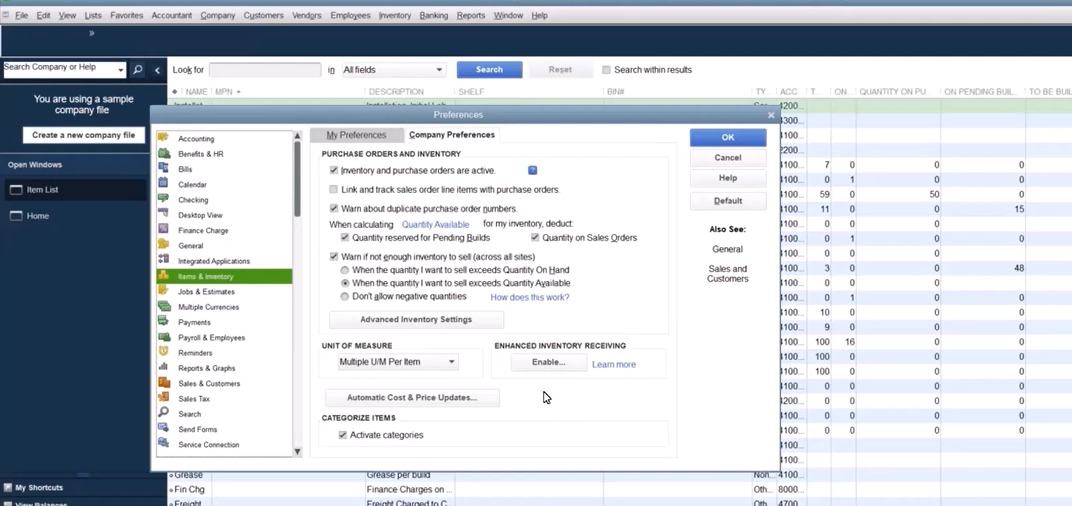Enable Link and track sales order line items
Screen dimensions: 1072x506
(x=334, y=189)
